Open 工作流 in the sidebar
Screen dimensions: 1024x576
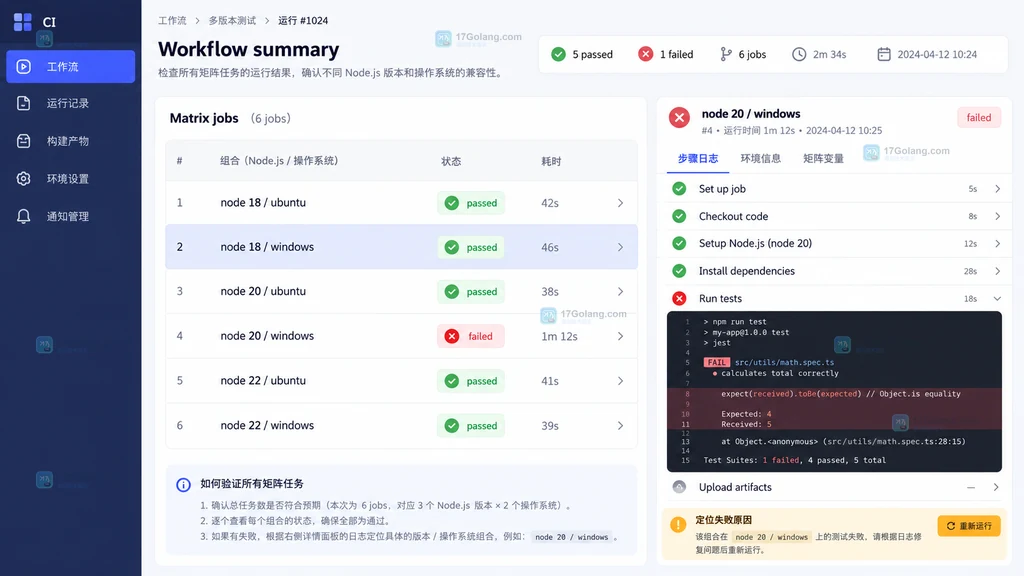click(x=71, y=67)
